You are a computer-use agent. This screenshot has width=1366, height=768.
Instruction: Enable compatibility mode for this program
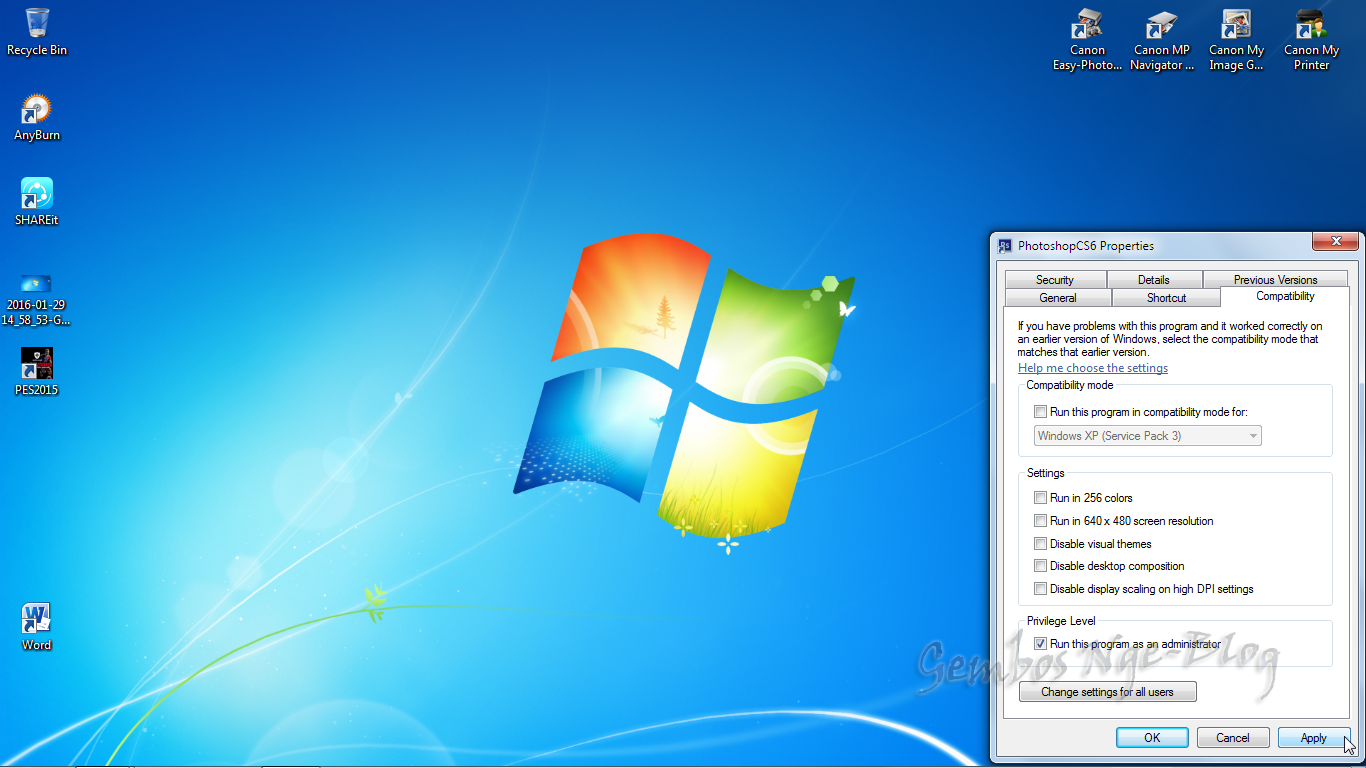click(x=1040, y=411)
